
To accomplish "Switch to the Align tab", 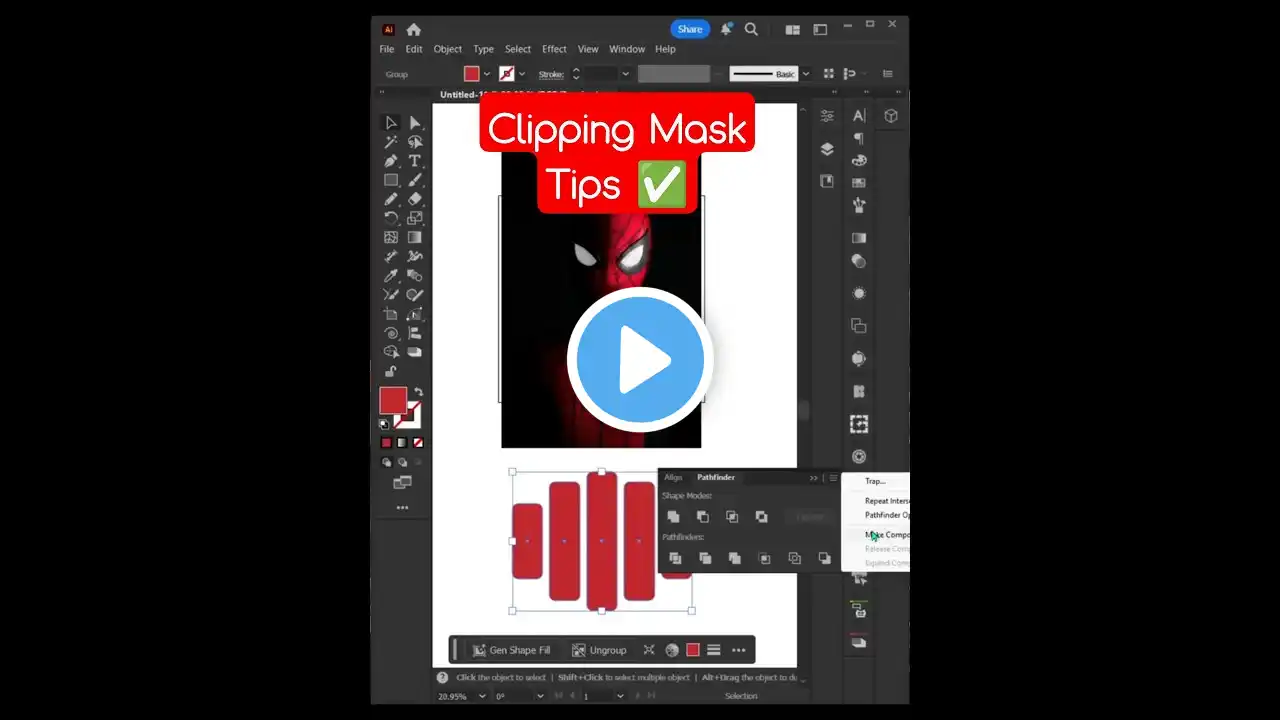I will tap(673, 478).
